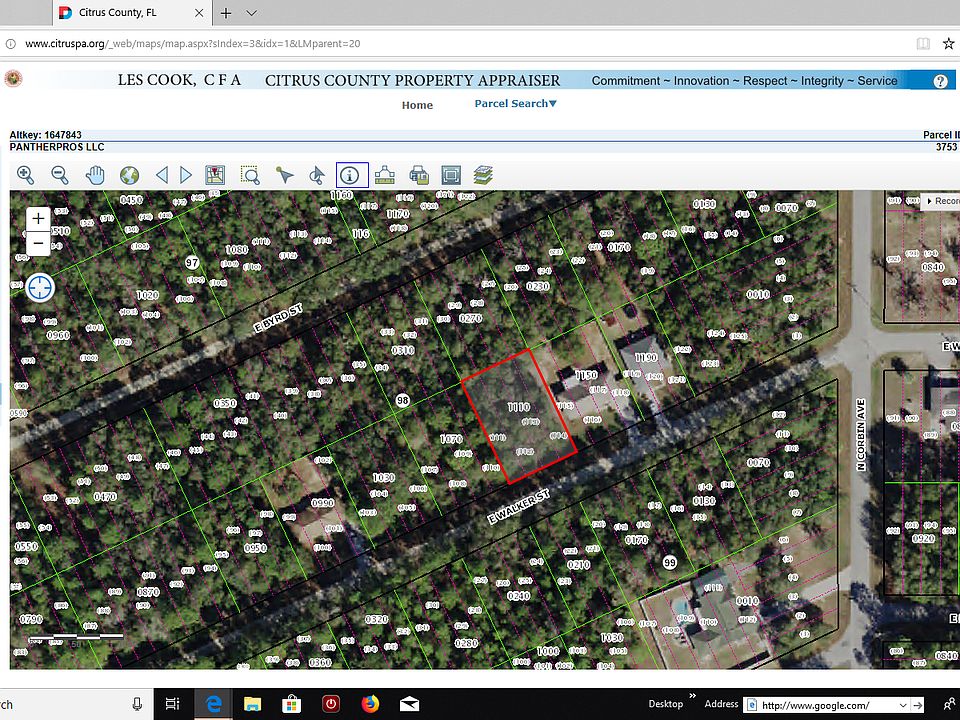Click parcel label 1070 on map

click(x=451, y=439)
